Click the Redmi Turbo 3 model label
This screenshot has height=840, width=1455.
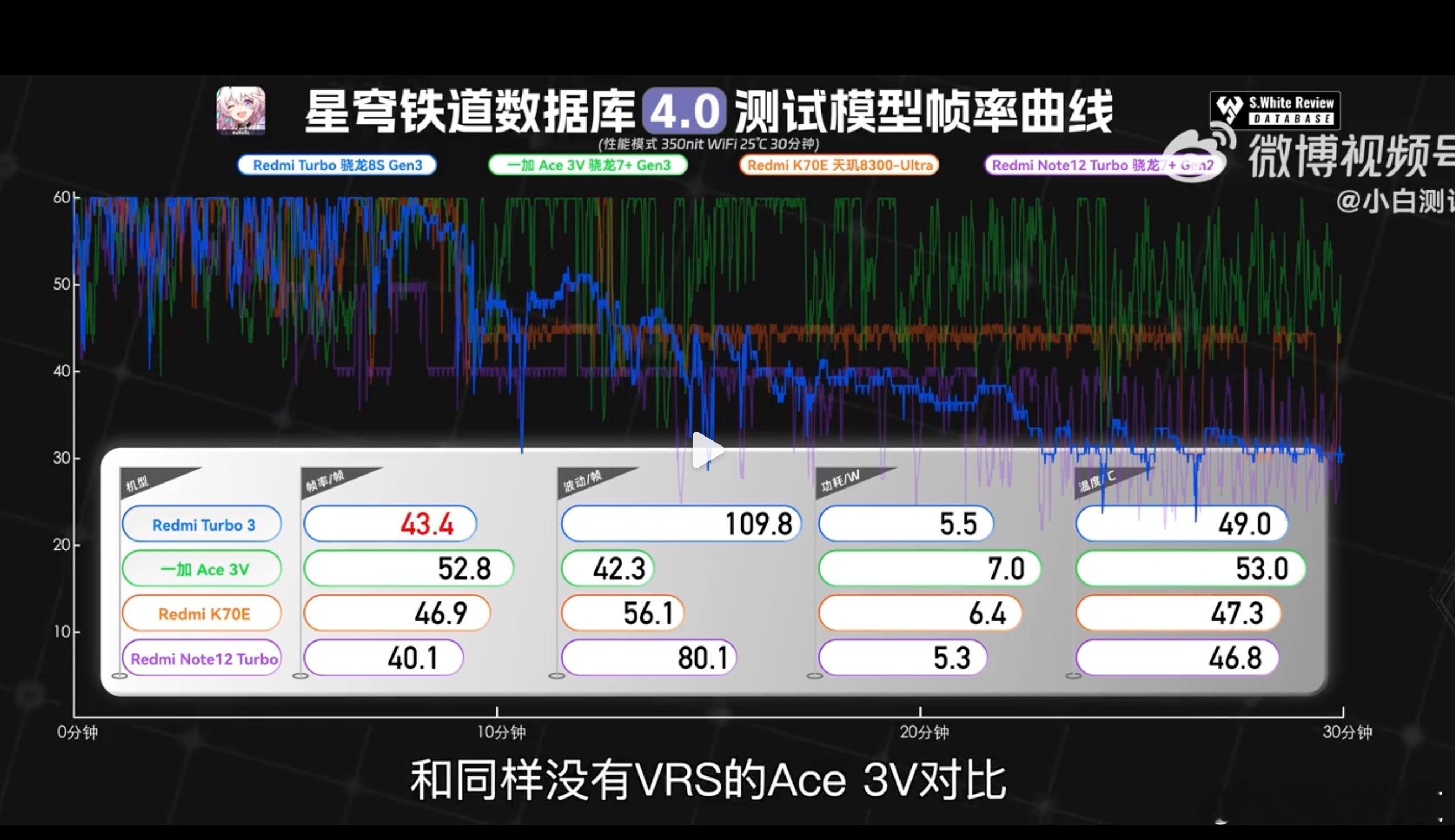[x=202, y=524]
